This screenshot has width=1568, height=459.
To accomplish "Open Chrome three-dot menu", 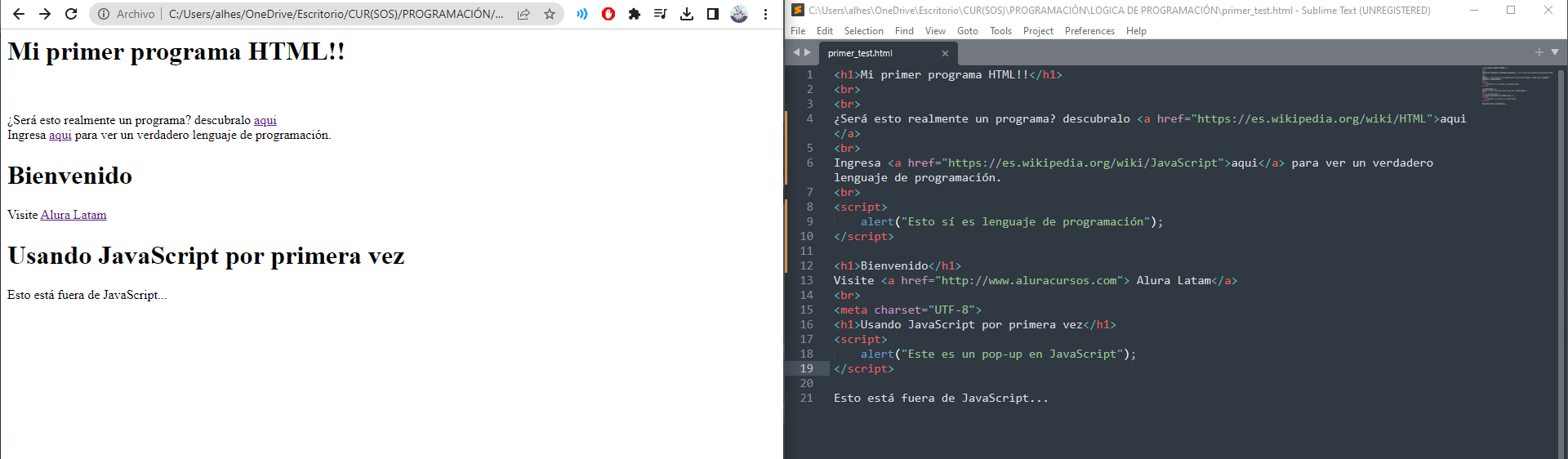I will click(x=765, y=14).
